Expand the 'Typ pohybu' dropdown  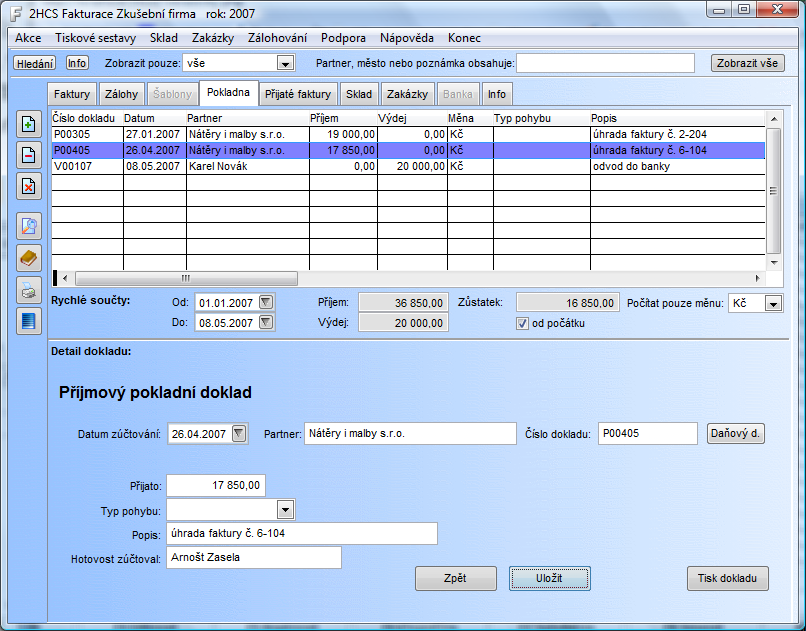tap(285, 510)
